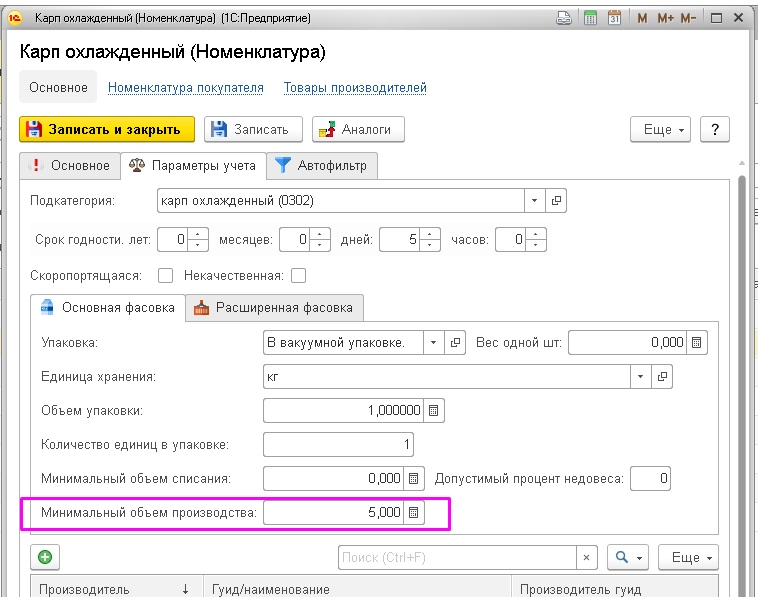Screen dimensions: 758x597
Task: Click the Минимальный объем списания value field
Action: tap(334, 479)
